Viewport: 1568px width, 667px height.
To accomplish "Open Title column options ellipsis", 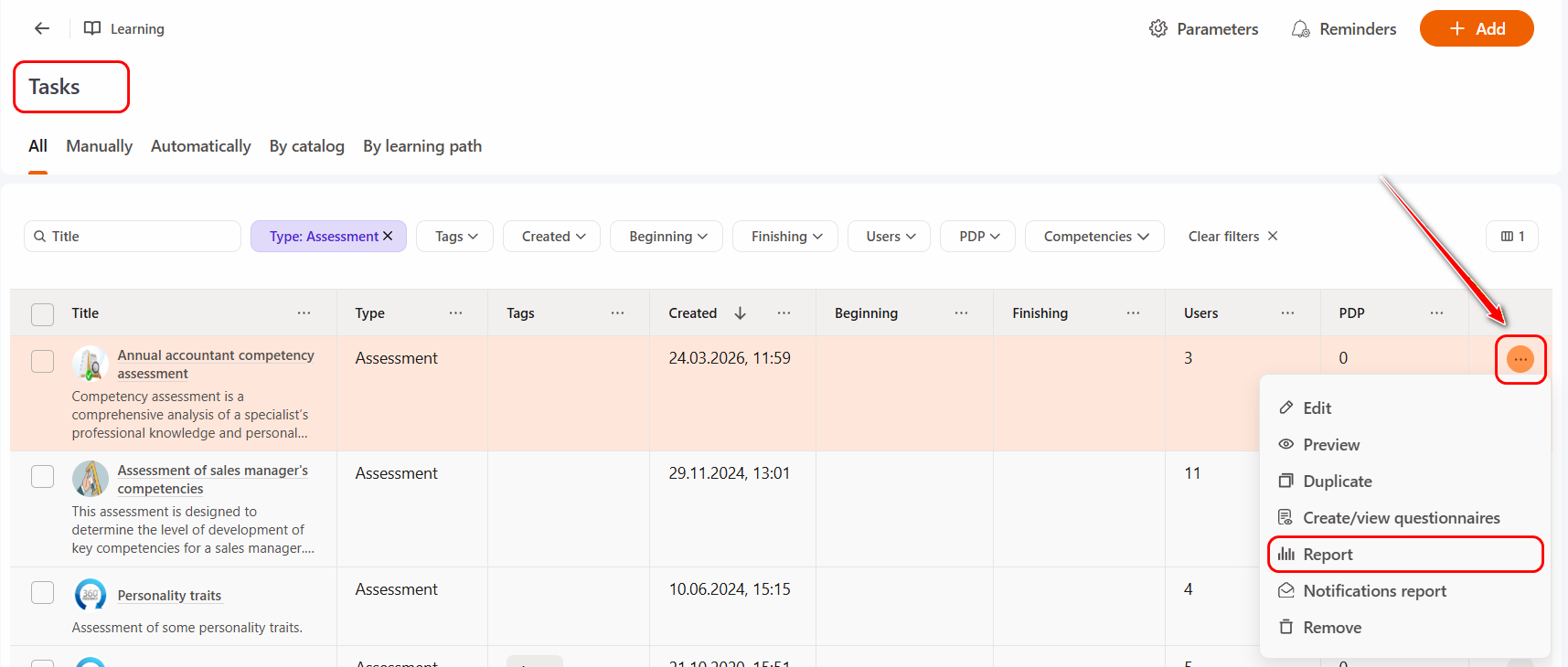I will click(304, 313).
